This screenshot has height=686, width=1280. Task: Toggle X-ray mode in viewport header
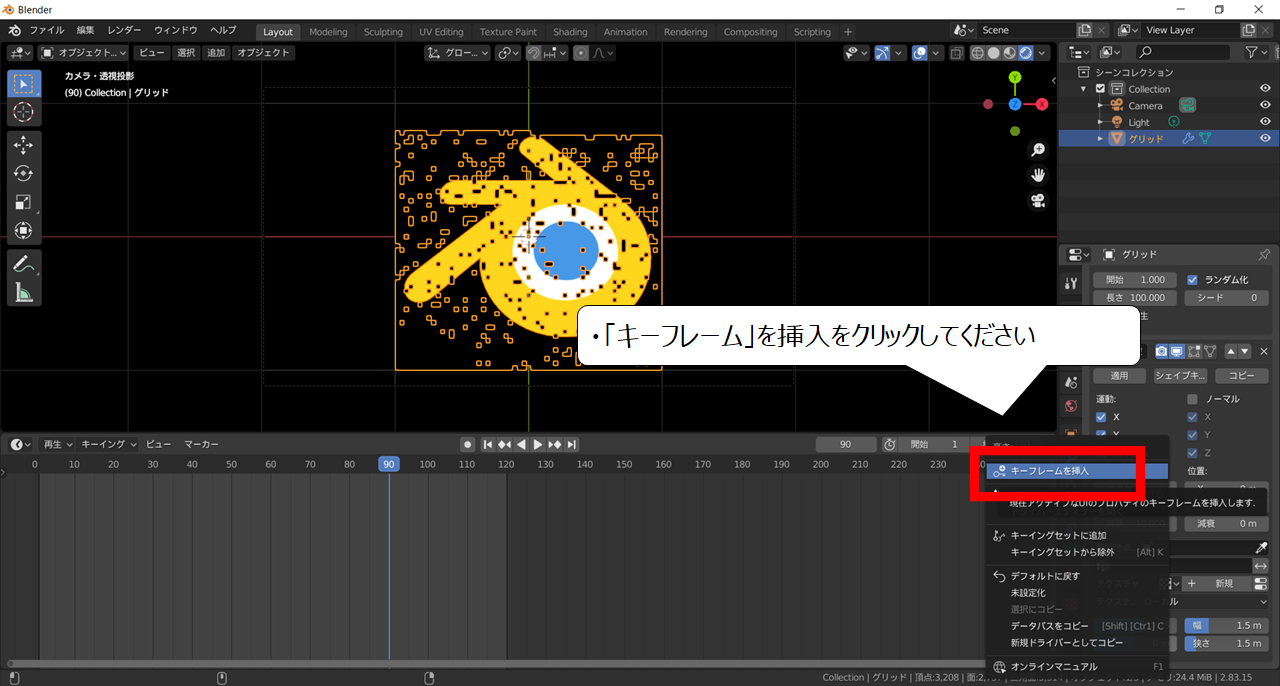tap(957, 53)
